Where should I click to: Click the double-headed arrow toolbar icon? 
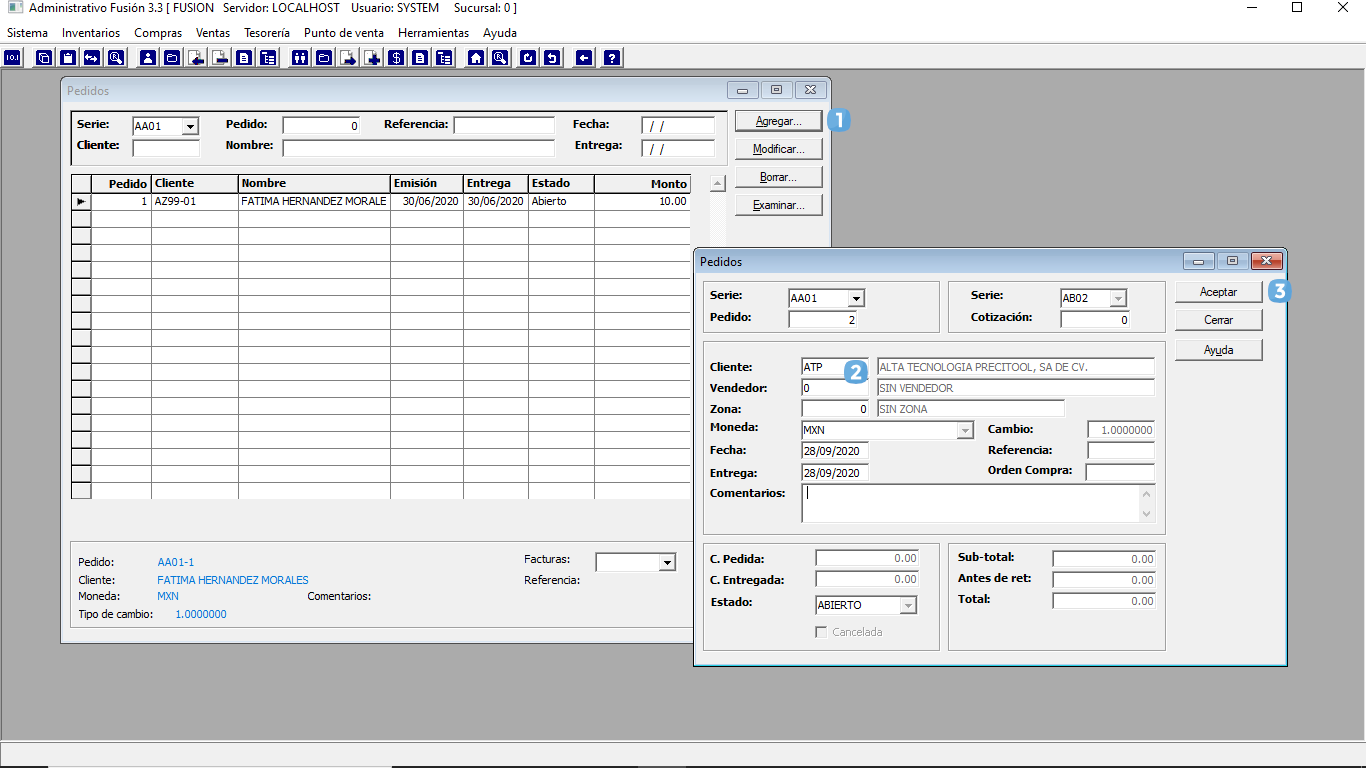point(92,58)
